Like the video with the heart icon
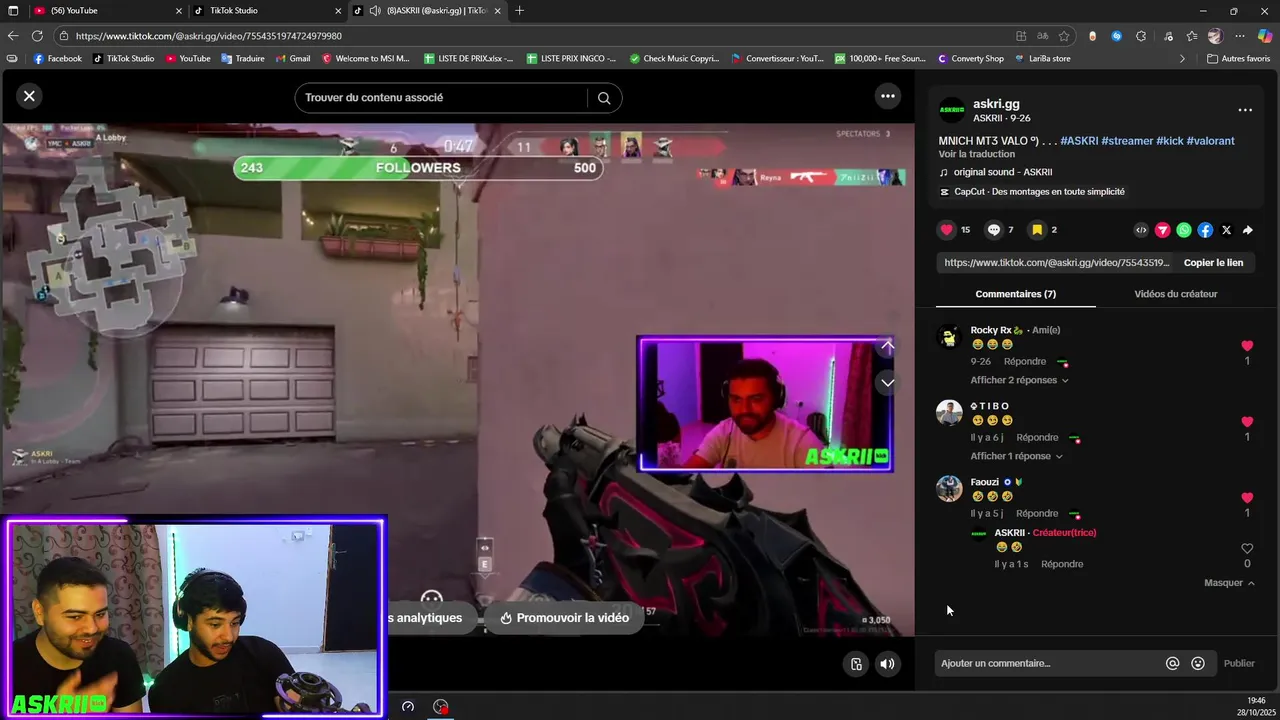 click(947, 230)
